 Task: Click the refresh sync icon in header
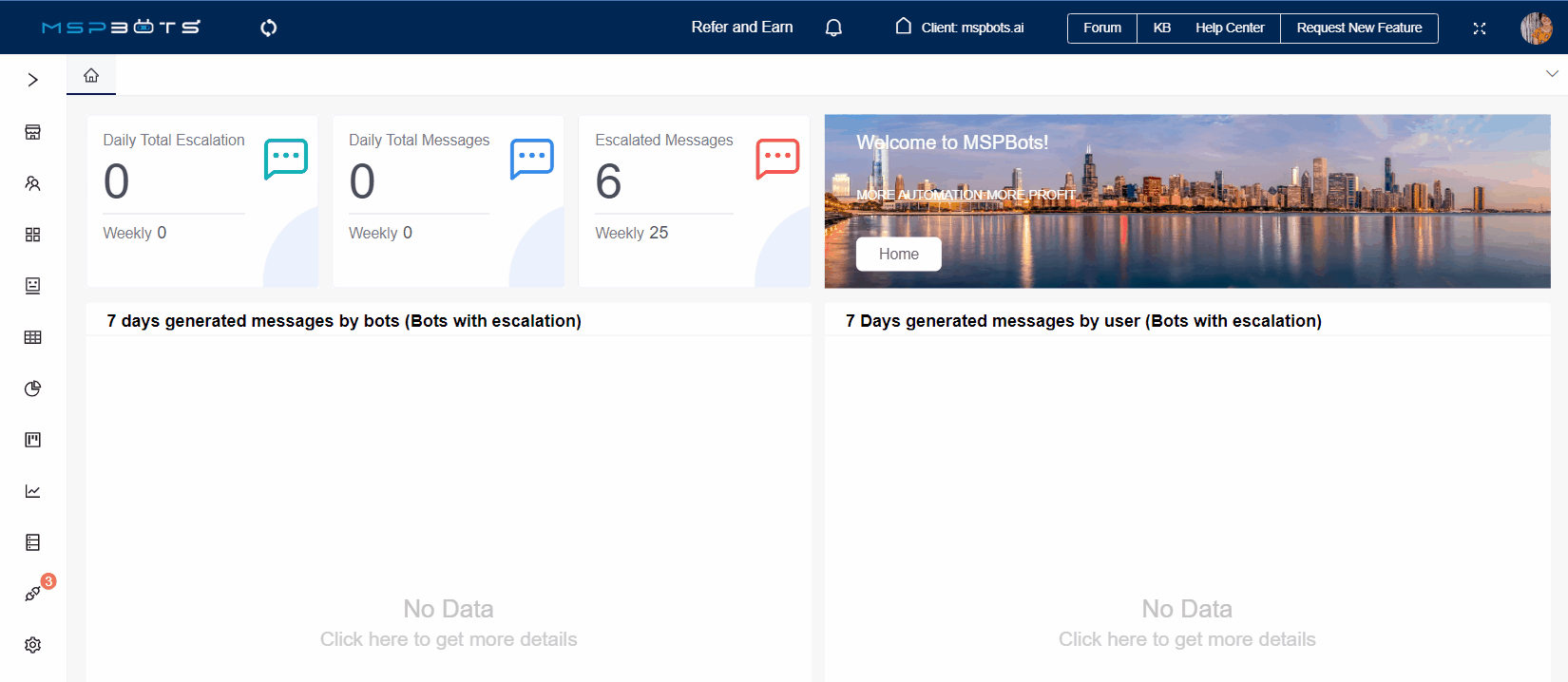[269, 28]
